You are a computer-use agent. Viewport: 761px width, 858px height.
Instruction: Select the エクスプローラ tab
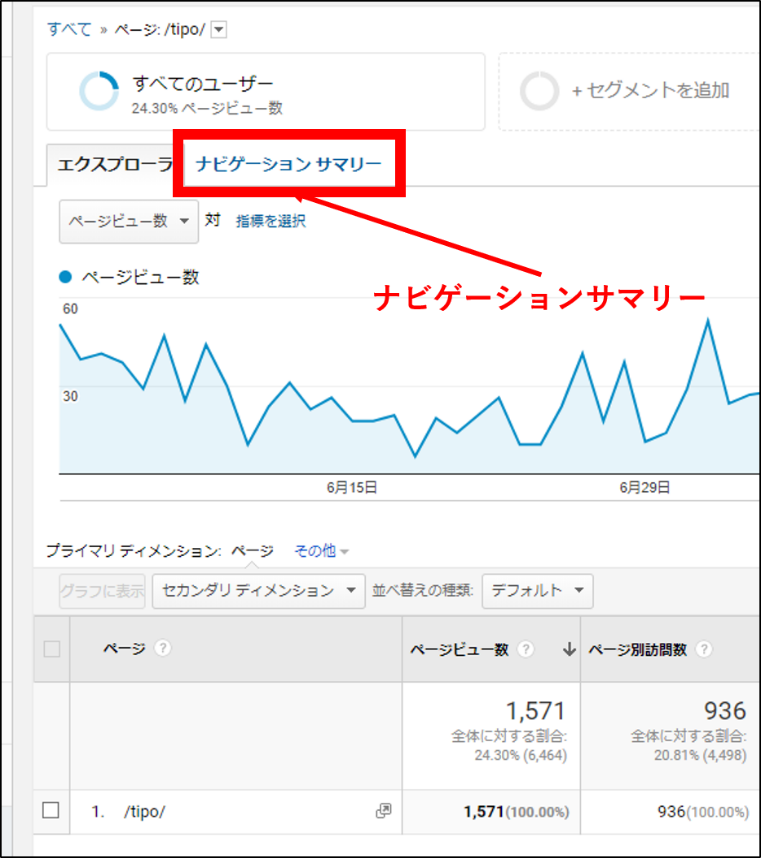click(112, 164)
